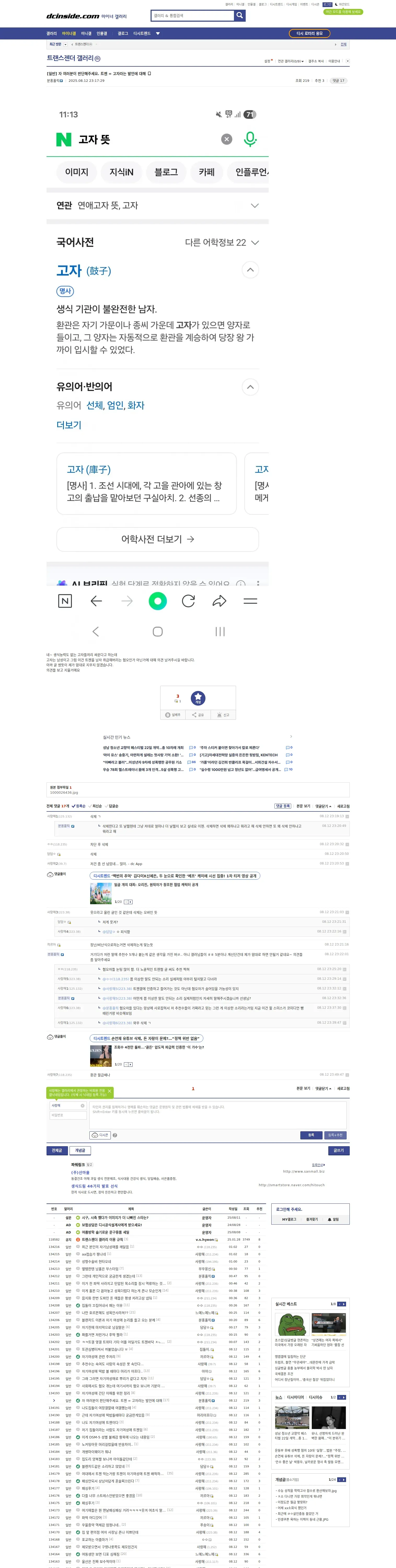Select the 블로그 search category chip

pyautogui.click(x=166, y=172)
